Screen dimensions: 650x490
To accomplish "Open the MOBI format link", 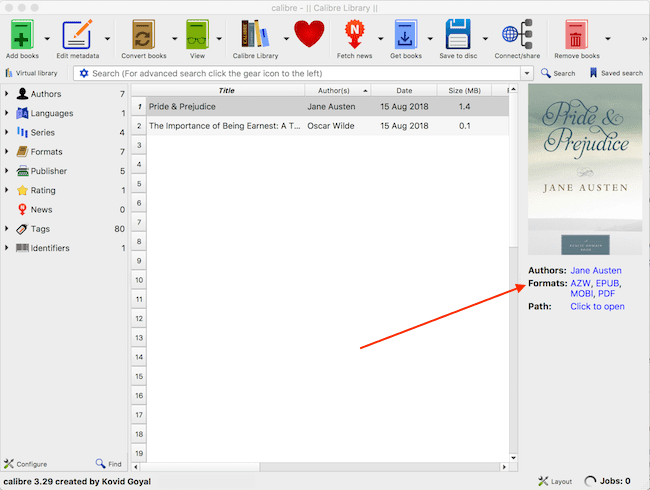I will pos(582,294).
